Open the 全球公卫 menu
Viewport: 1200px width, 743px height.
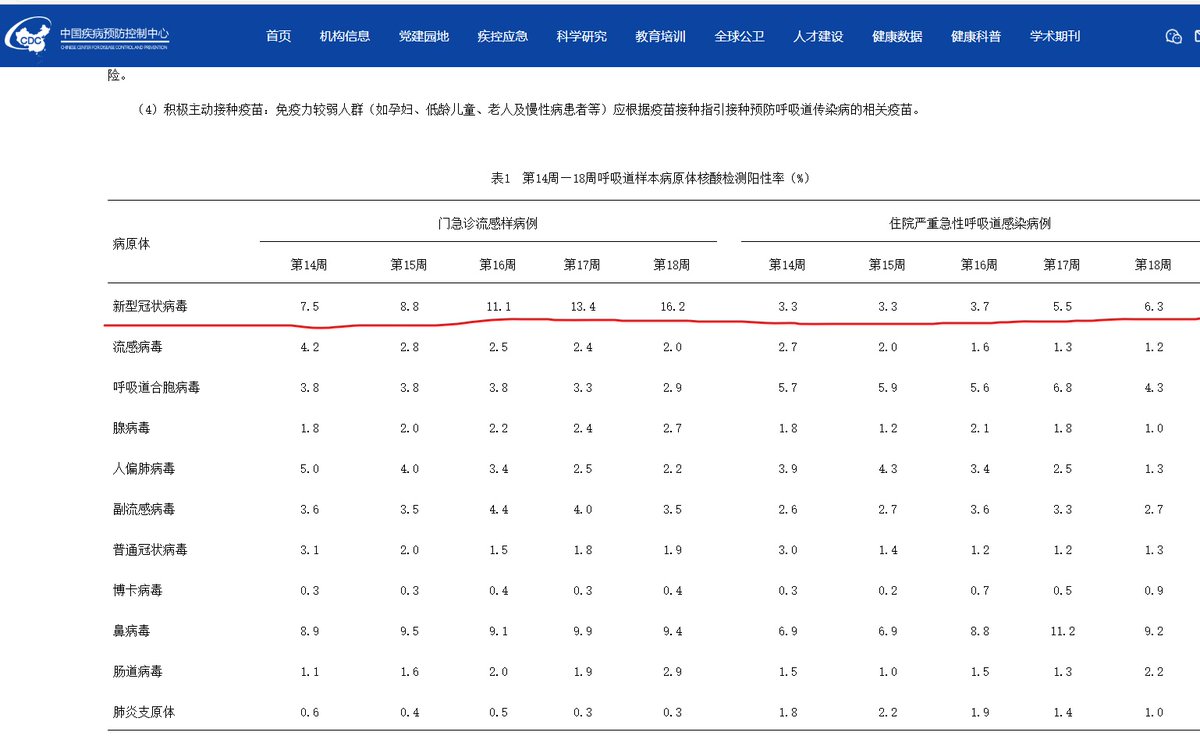point(740,36)
